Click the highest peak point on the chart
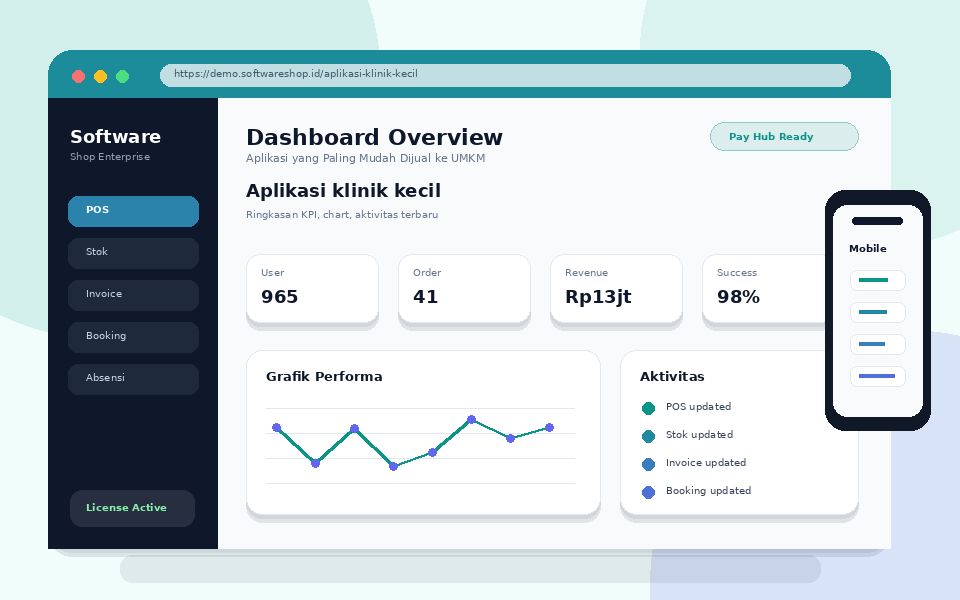 pos(471,419)
